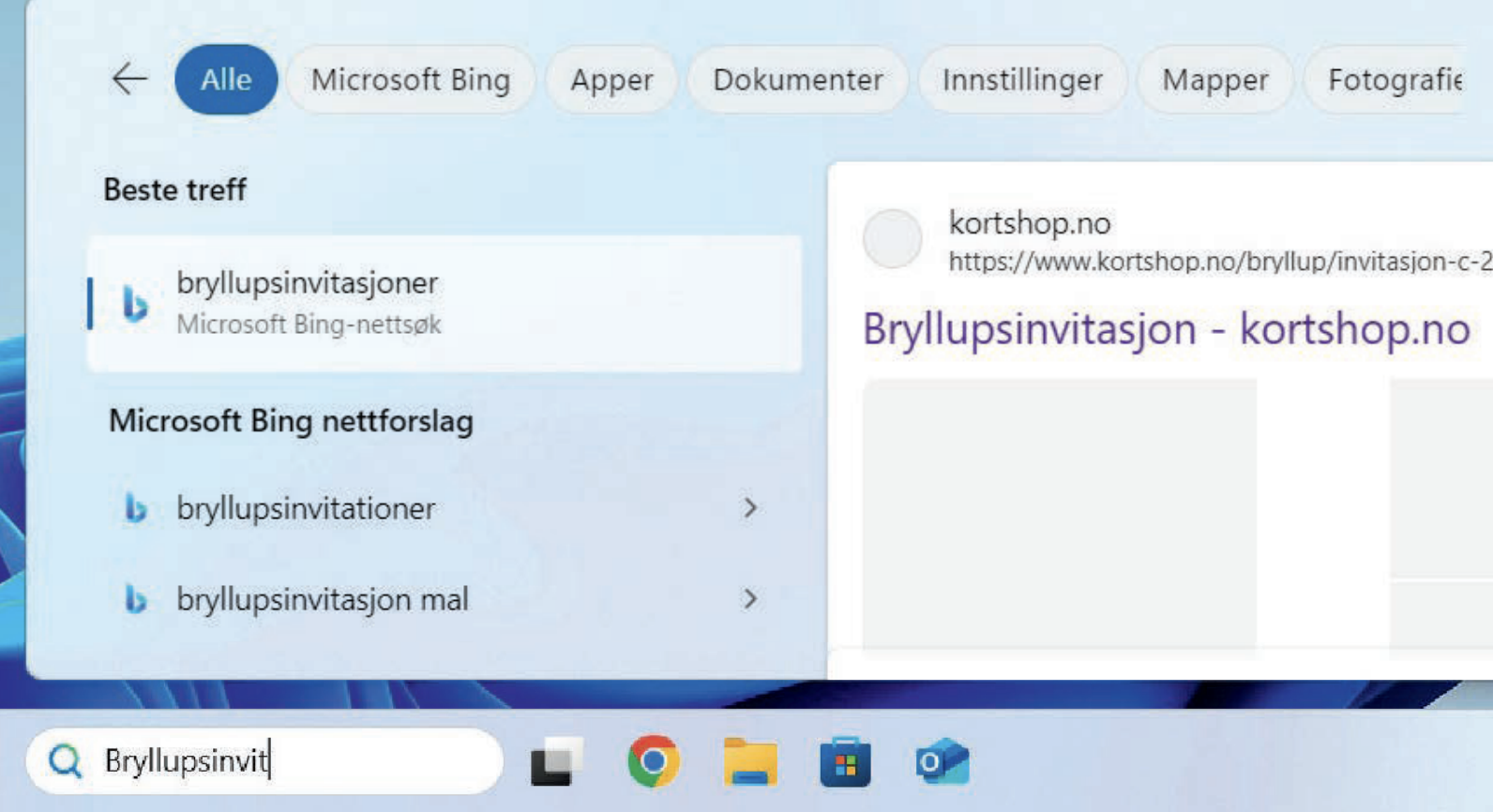1493x812 pixels.
Task: Select best match bryllupsinvitasjoner web search
Action: click(x=445, y=303)
